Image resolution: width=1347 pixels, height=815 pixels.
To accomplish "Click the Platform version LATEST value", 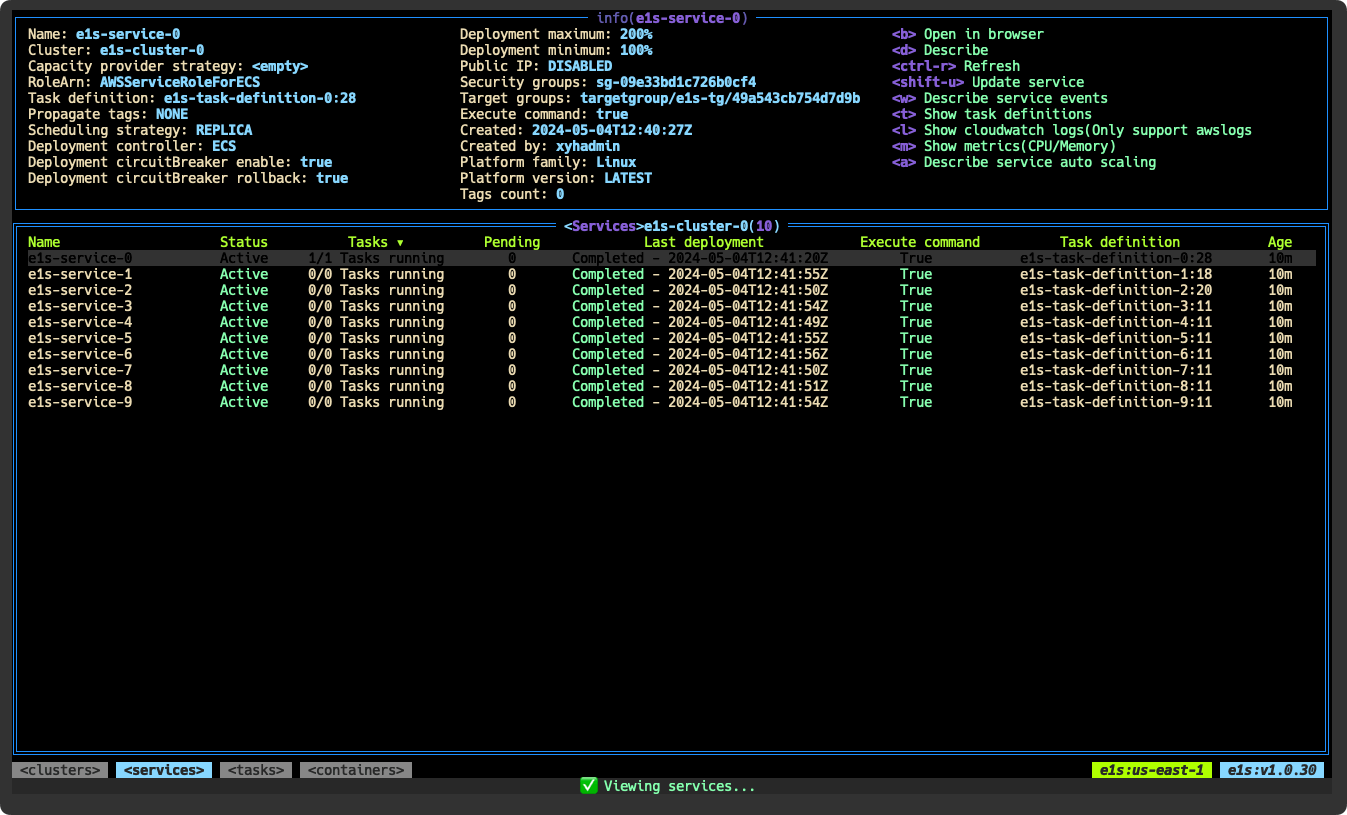I will 628,178.
